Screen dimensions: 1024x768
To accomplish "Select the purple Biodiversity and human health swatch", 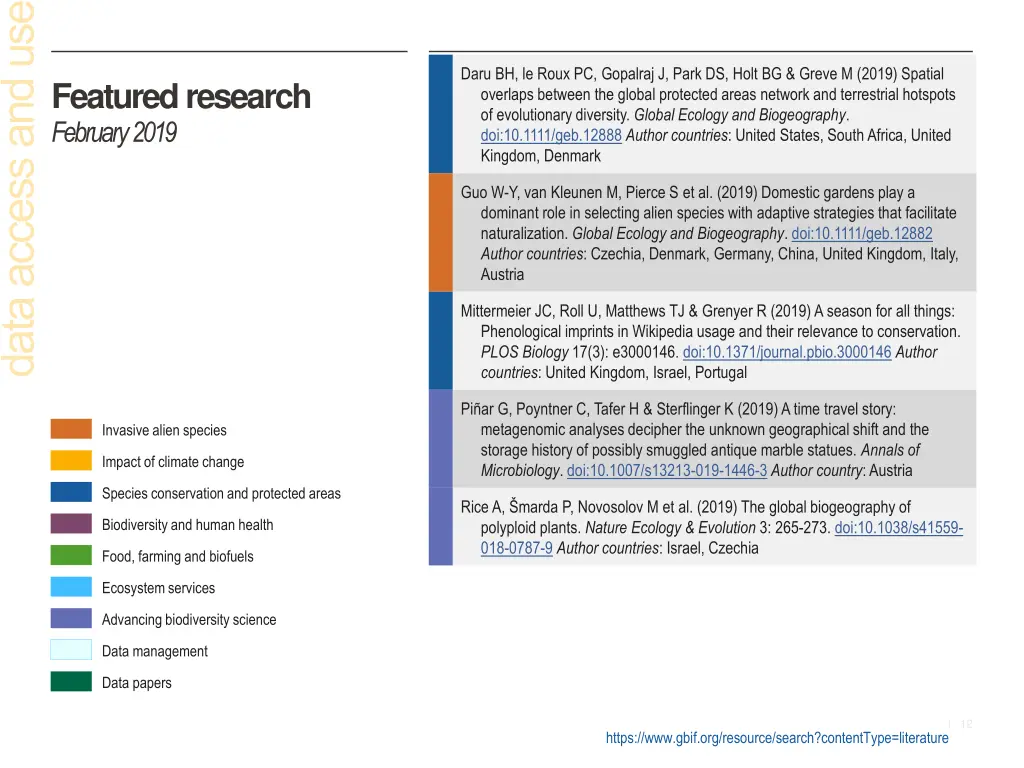I will pos(71,524).
